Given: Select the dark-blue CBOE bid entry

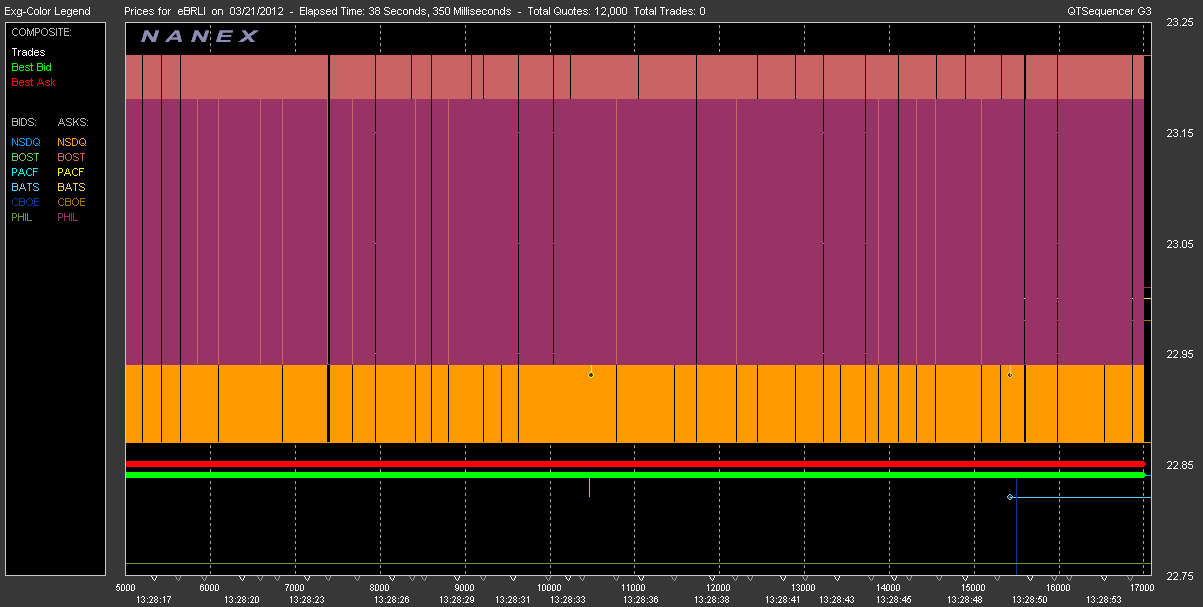Looking at the screenshot, I should pos(26,202).
